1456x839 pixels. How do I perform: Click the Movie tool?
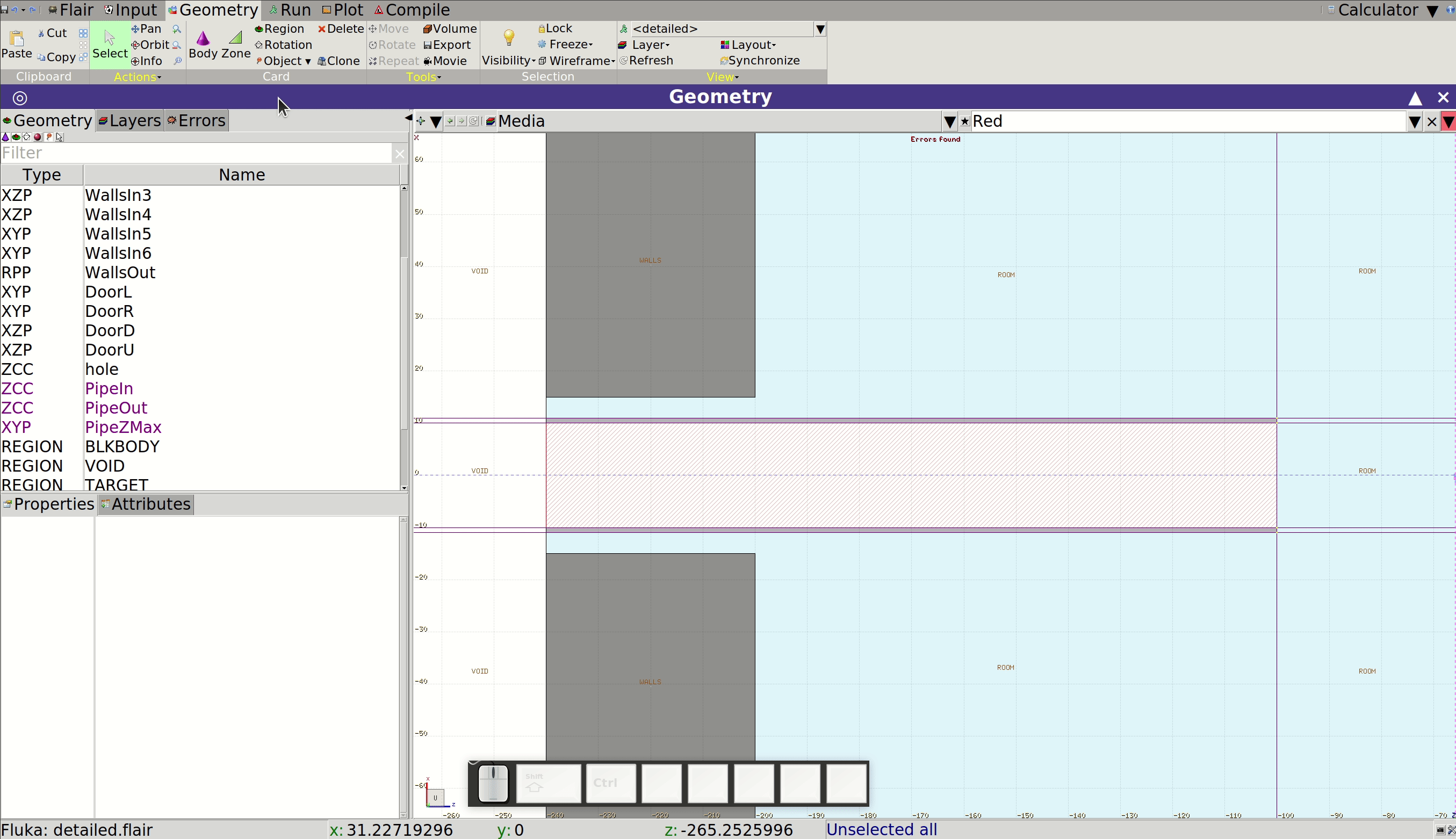tap(445, 61)
